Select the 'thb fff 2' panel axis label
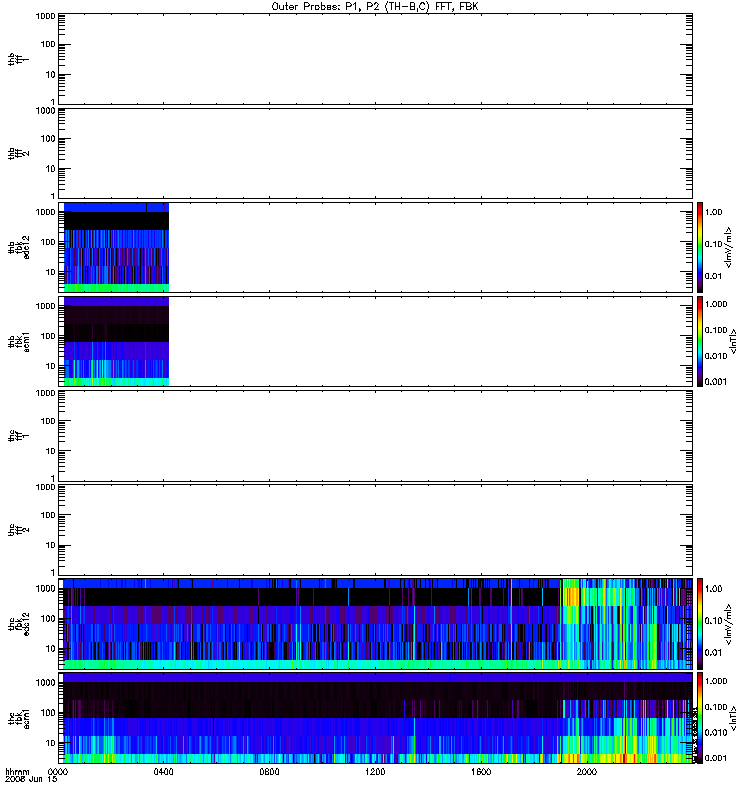This screenshot has height=800, width=750. (18, 154)
